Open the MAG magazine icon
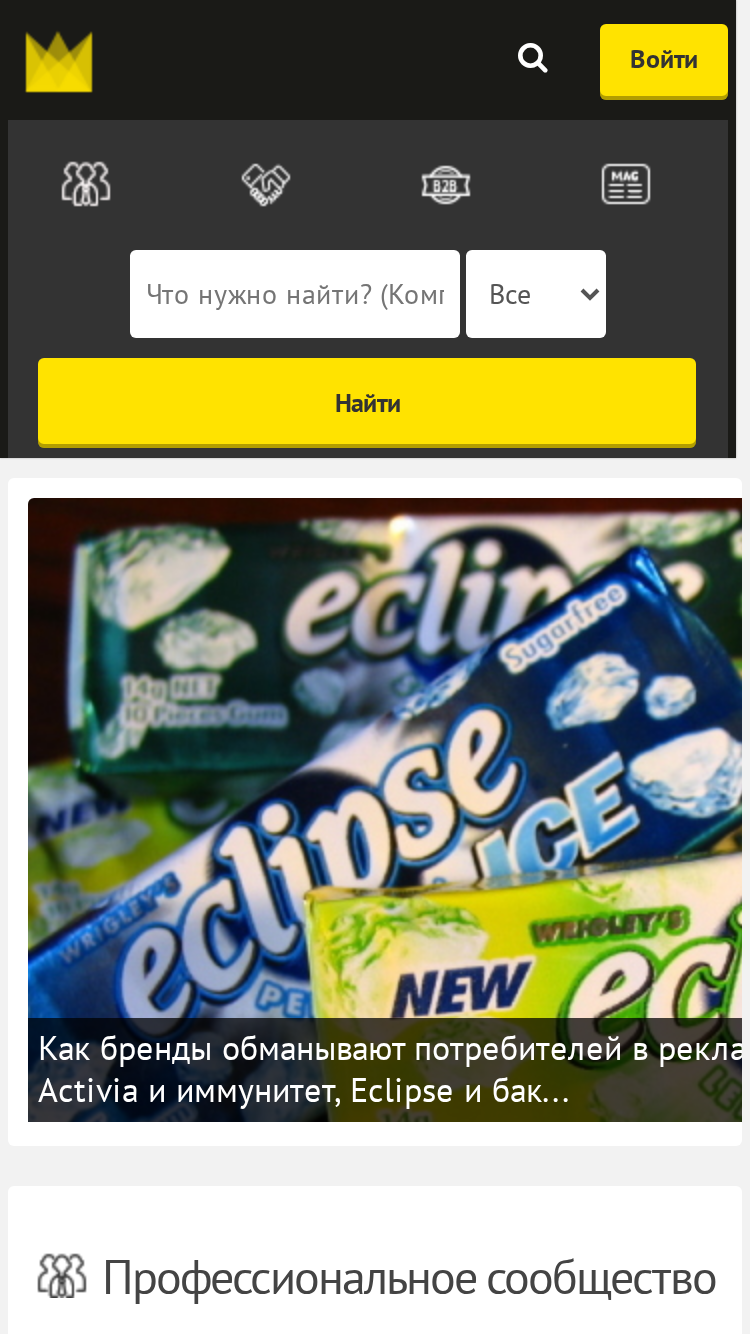This screenshot has width=750, height=1334. [x=626, y=184]
